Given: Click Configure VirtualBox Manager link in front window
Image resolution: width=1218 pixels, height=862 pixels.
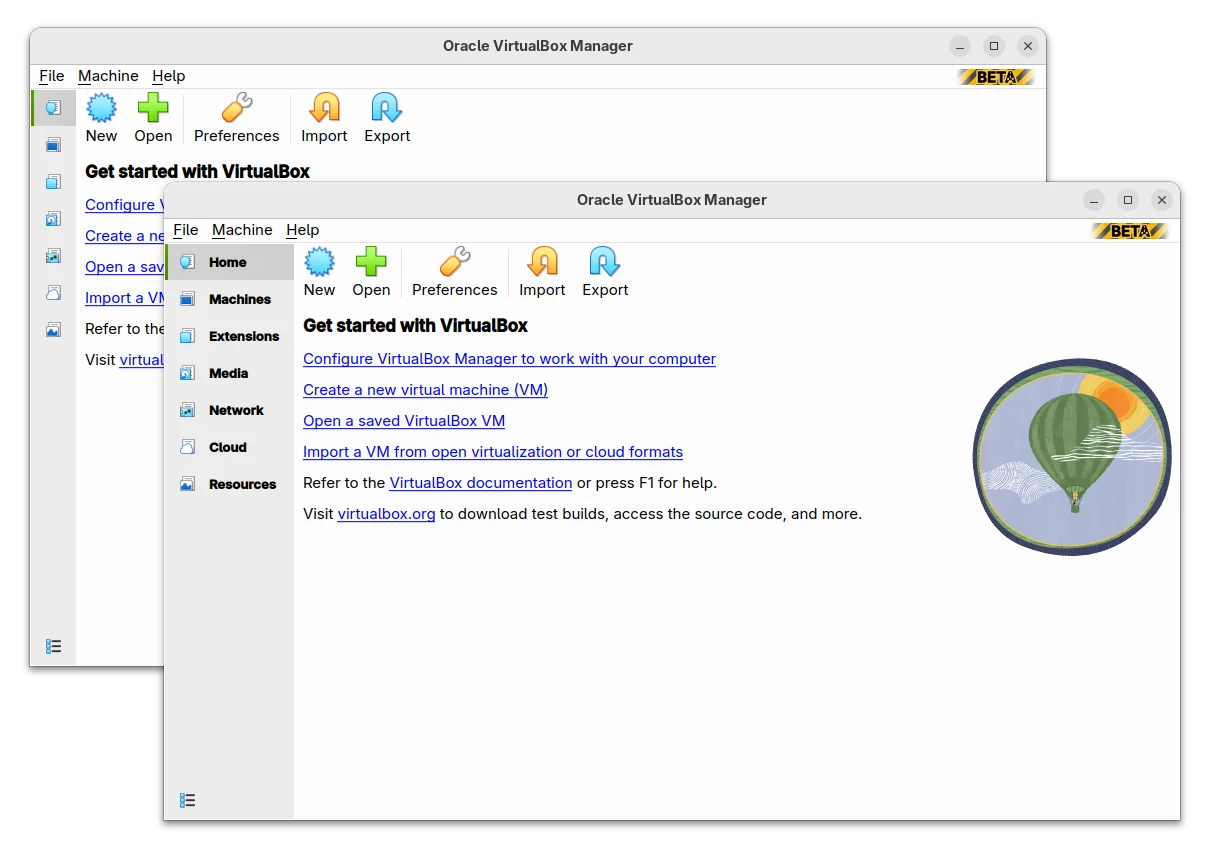Looking at the screenshot, I should (509, 358).
